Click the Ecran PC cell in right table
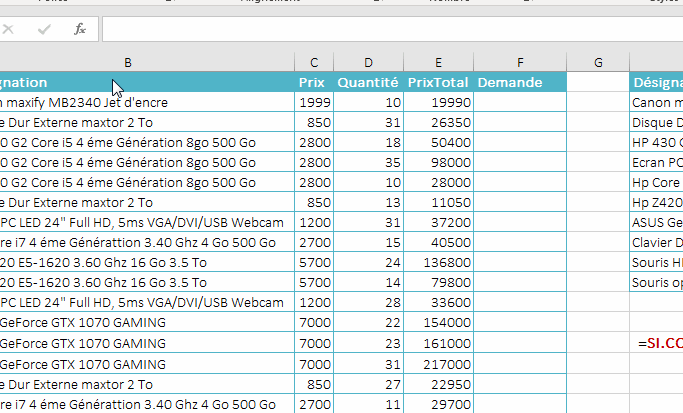683x413 pixels. tap(656, 162)
